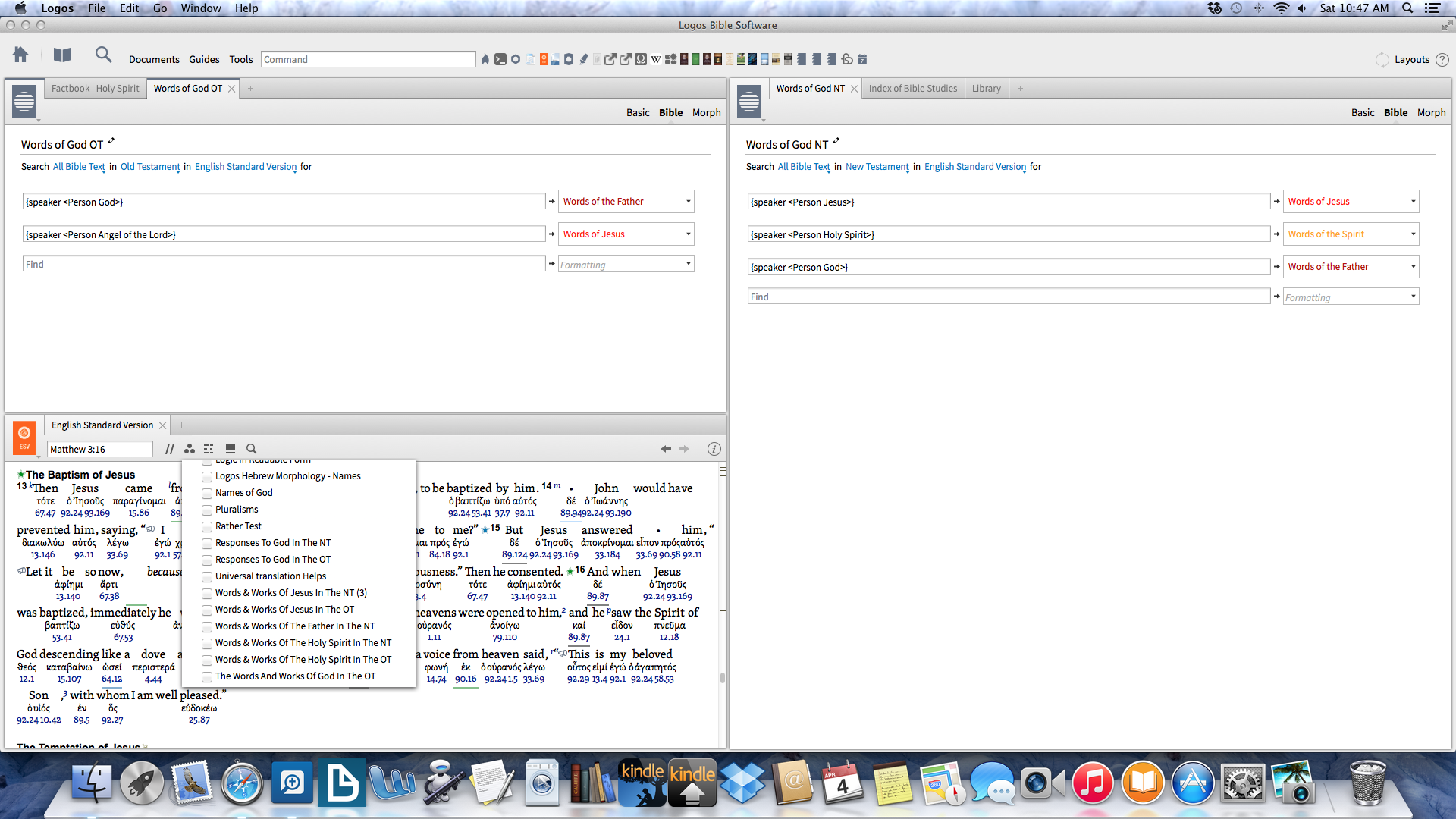Go forward with ESV panel right arrow
This screenshot has height=819, width=1456.
tap(684, 449)
